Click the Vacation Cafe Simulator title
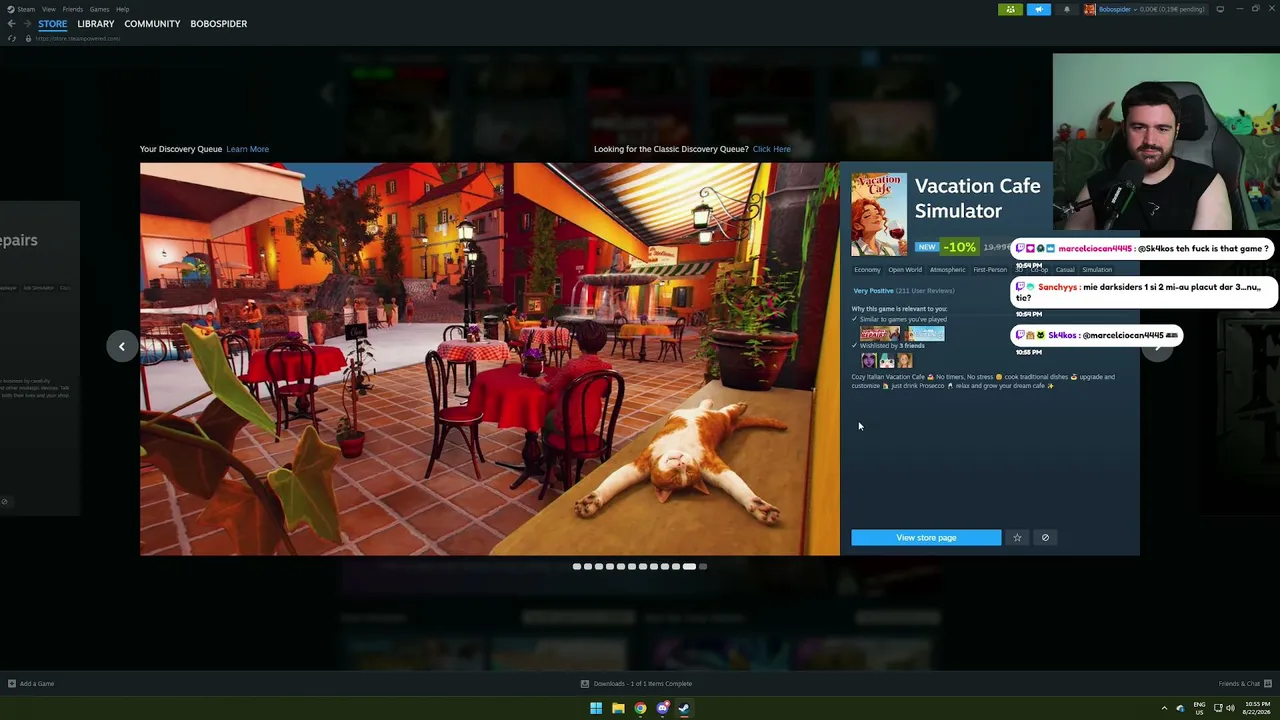The height and width of the screenshot is (720, 1280). [x=977, y=198]
